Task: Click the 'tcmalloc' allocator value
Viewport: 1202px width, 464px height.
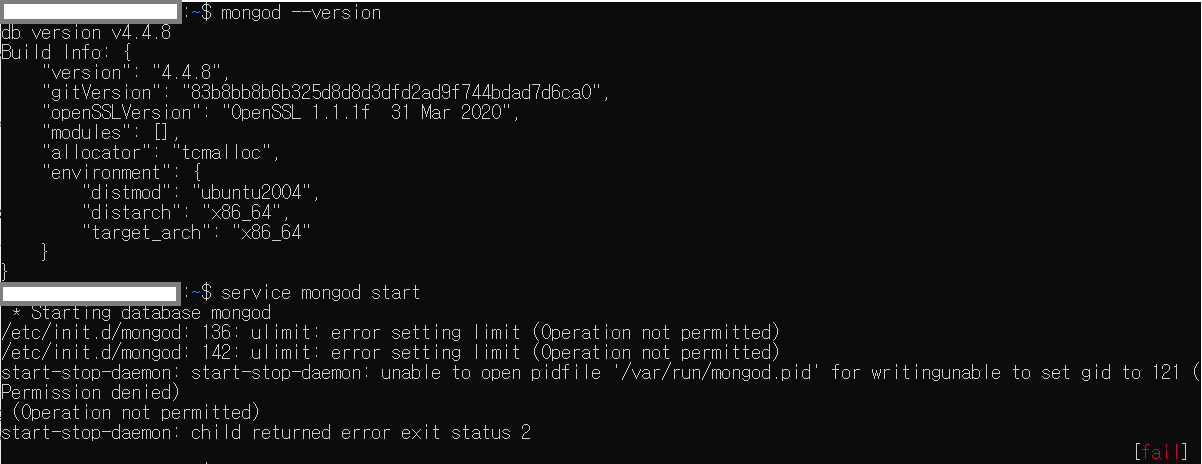Action: pyautogui.click(x=226, y=153)
